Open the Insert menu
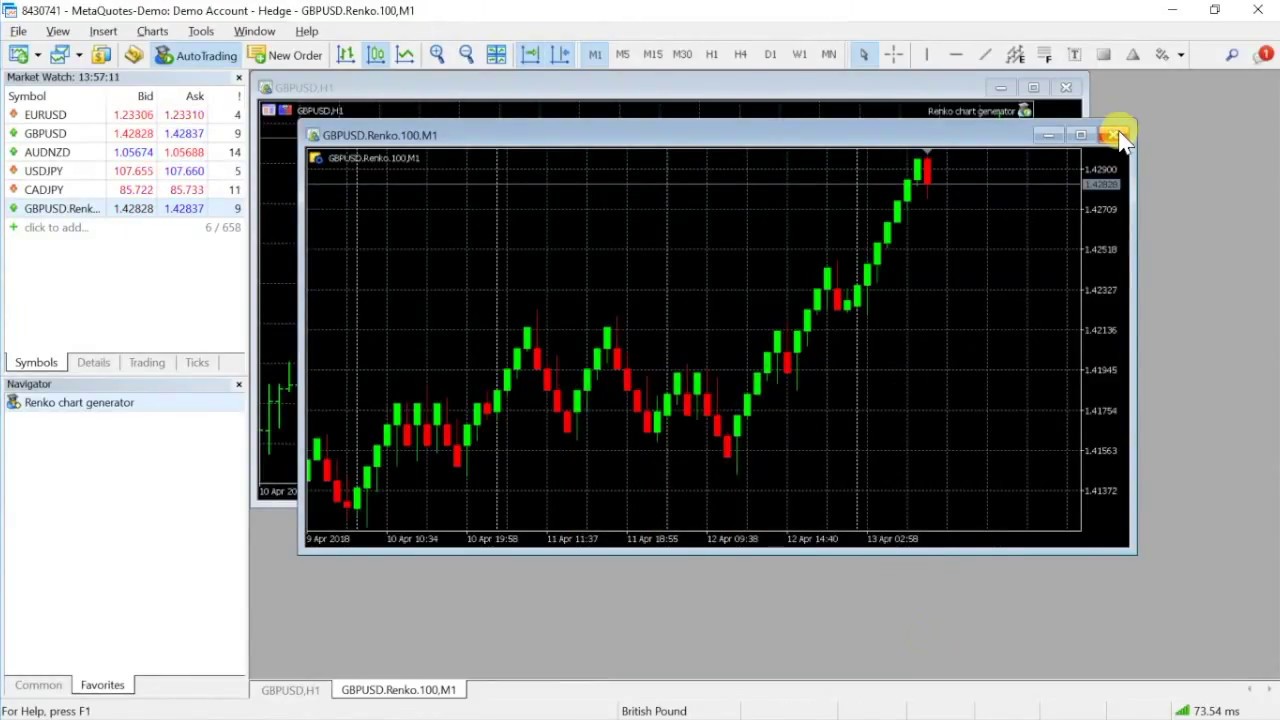This screenshot has width=1280, height=720. point(103,31)
